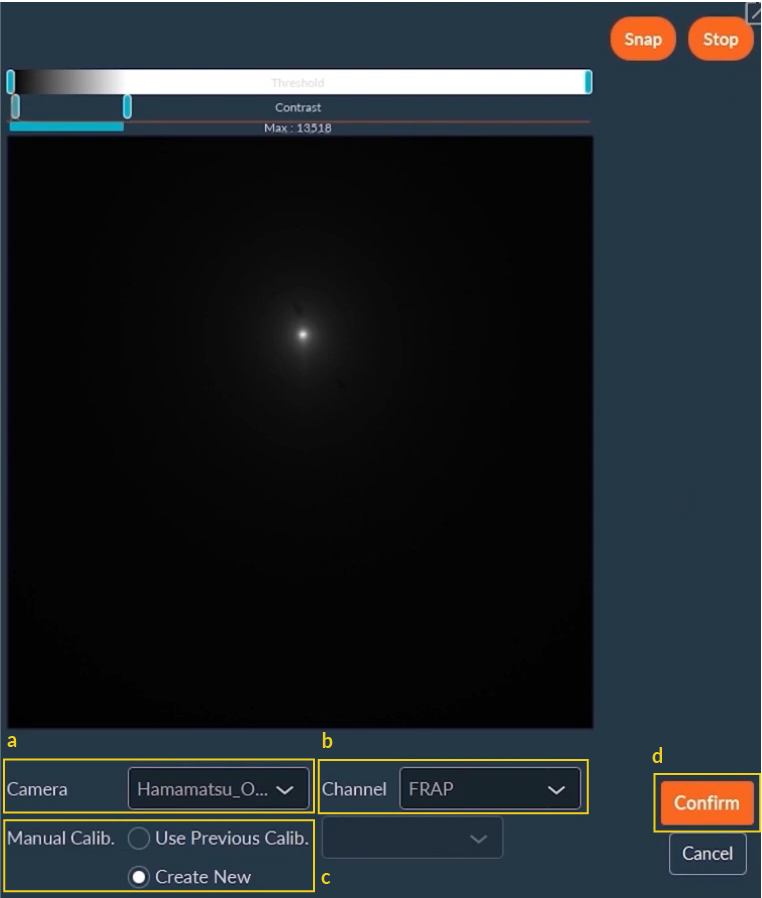Viewport: 762px width, 898px height.
Task: Select the left Contrast slider handle
Action: (x=15, y=106)
